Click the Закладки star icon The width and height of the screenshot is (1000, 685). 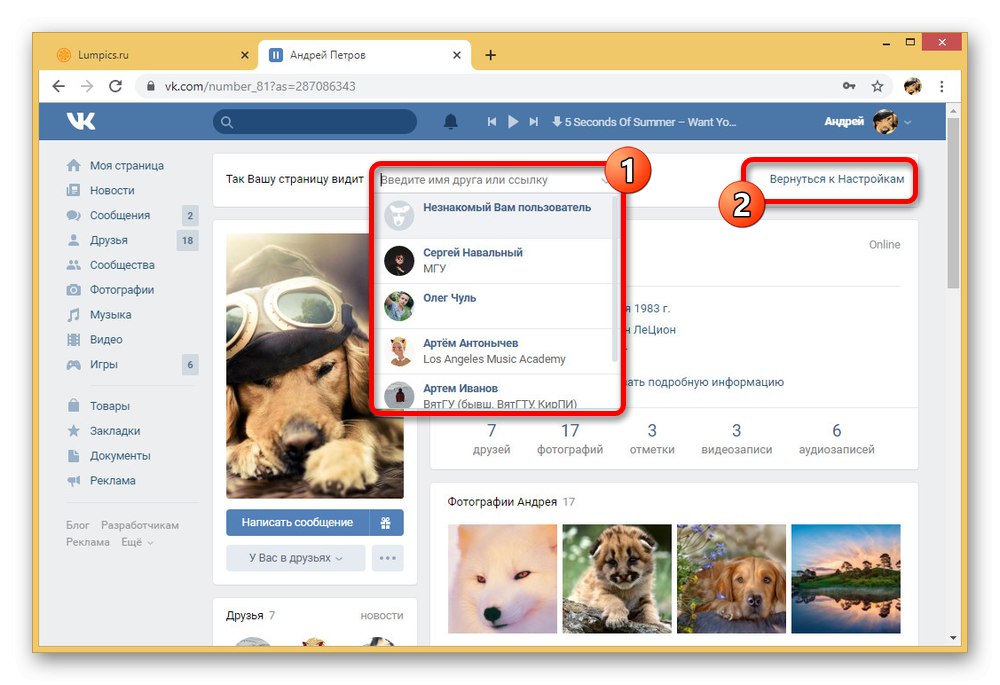pos(74,431)
